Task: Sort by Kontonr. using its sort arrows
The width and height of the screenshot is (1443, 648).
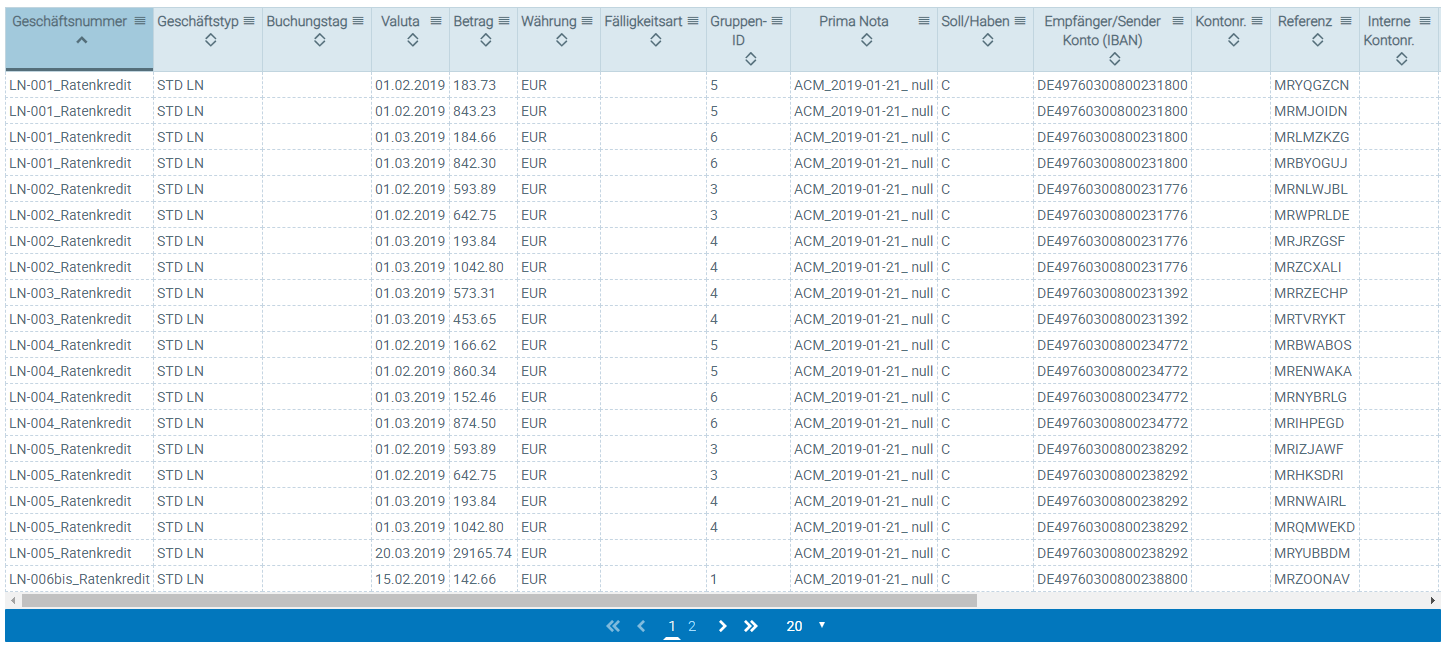Action: click(1233, 40)
